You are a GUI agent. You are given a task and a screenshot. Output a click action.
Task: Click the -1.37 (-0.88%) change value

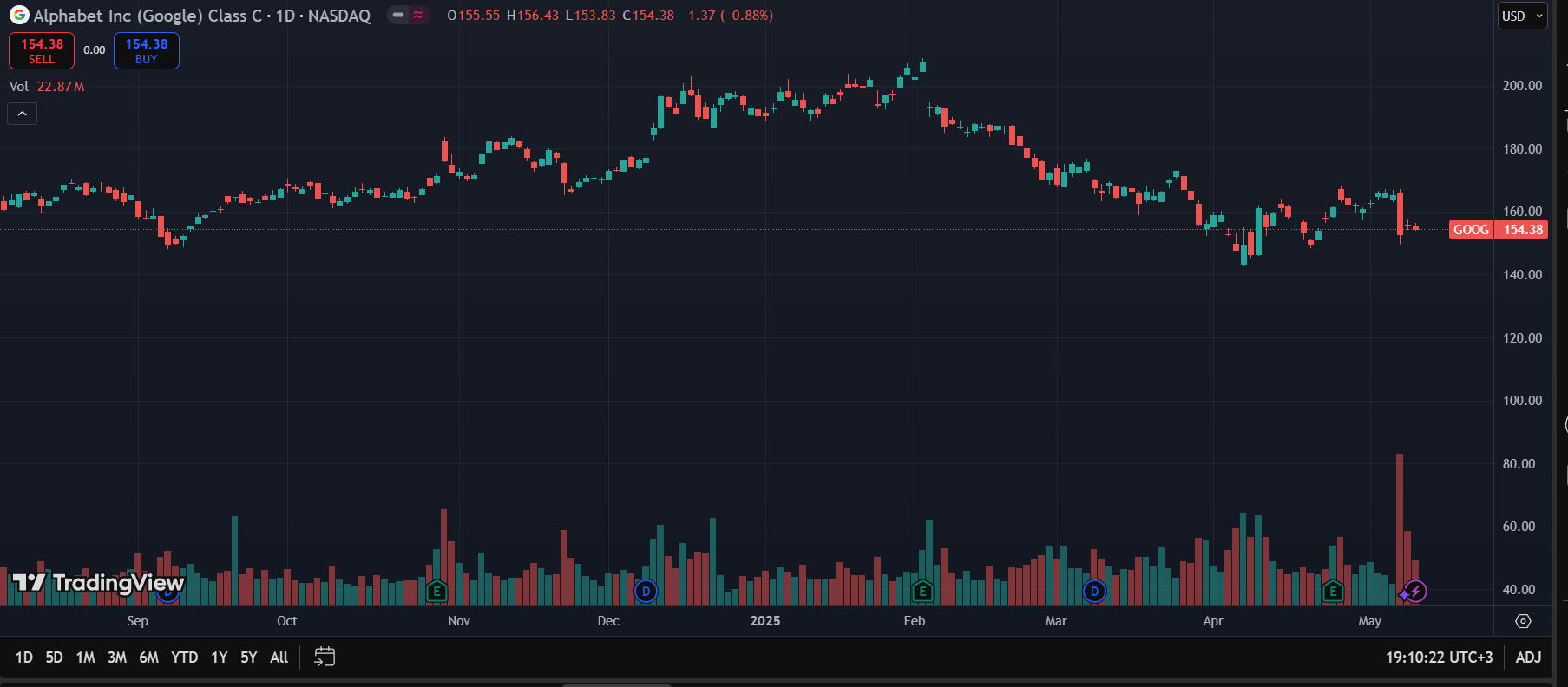pyautogui.click(x=727, y=16)
